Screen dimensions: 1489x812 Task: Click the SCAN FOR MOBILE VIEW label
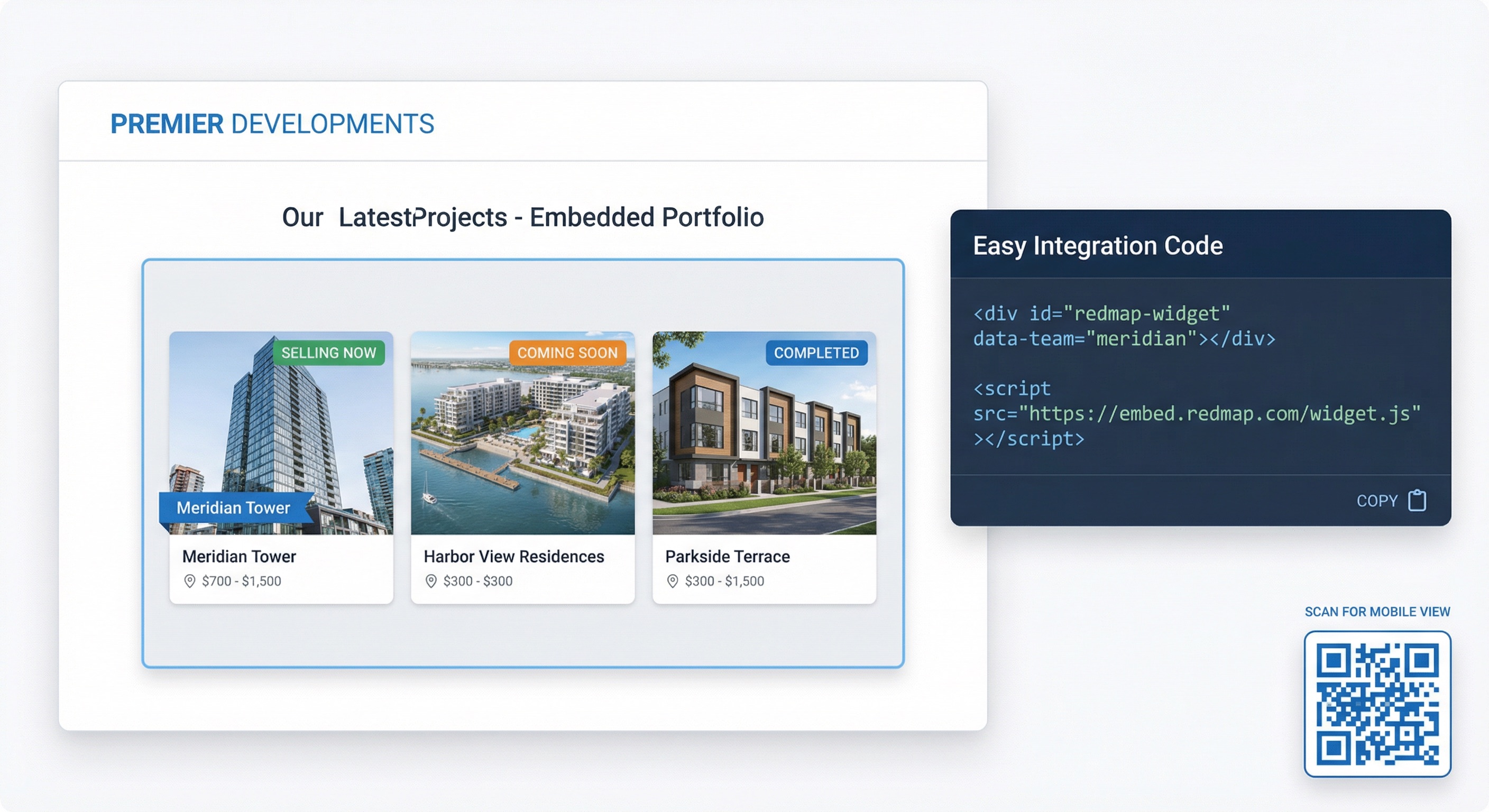click(x=1377, y=612)
